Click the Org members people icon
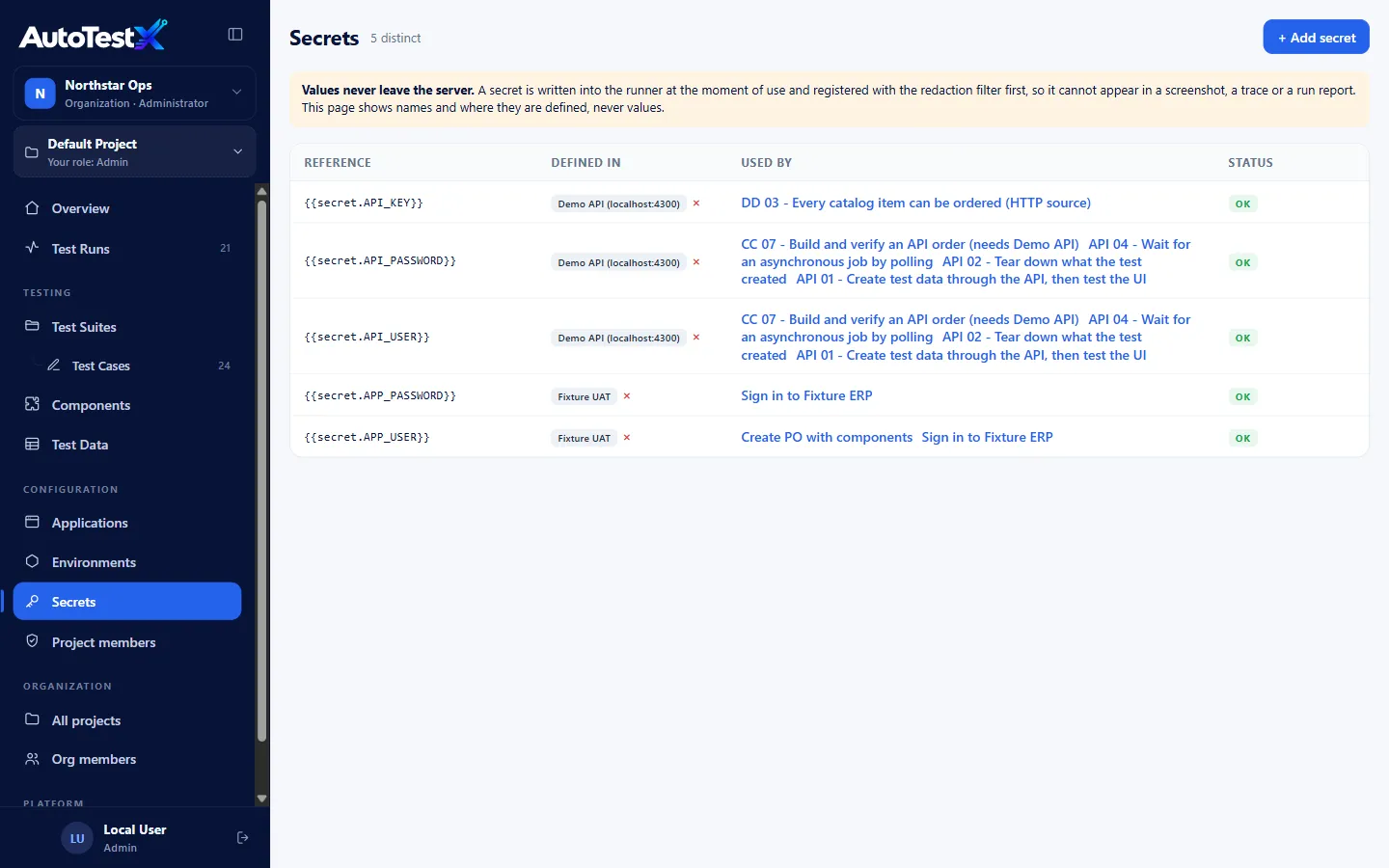Viewport: 1389px width, 868px height. point(32,759)
